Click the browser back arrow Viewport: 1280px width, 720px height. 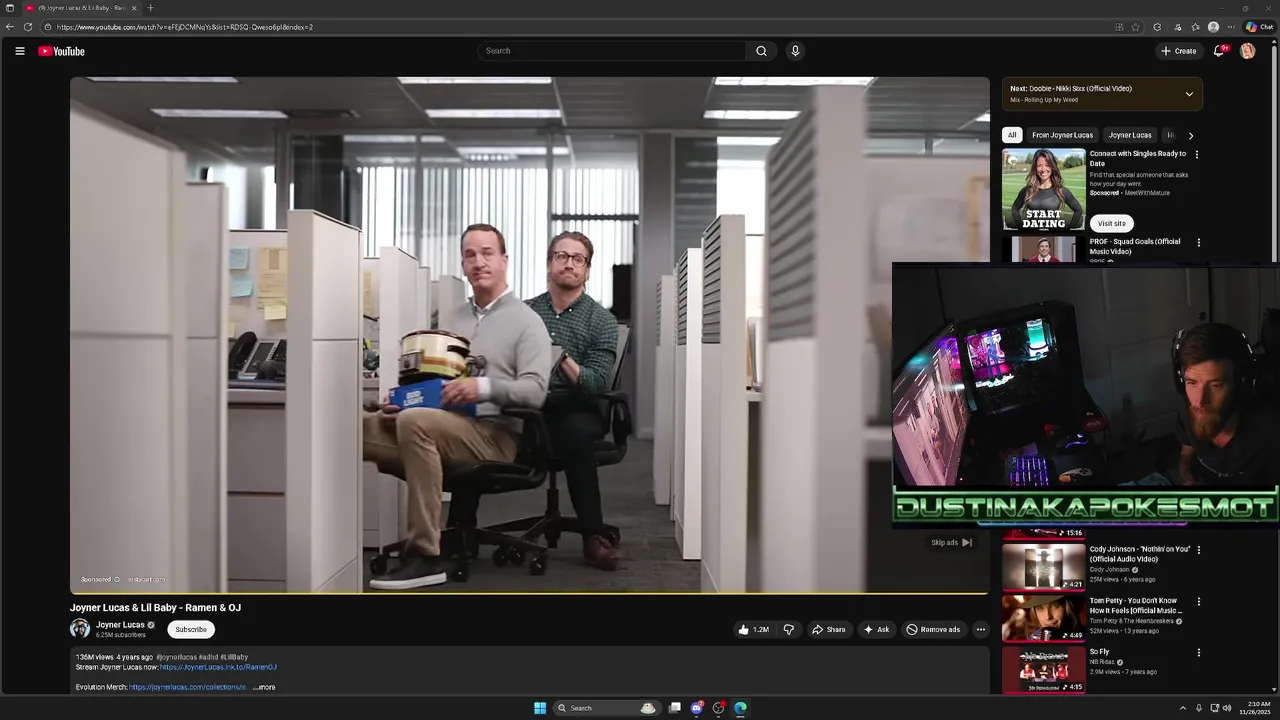(10, 27)
